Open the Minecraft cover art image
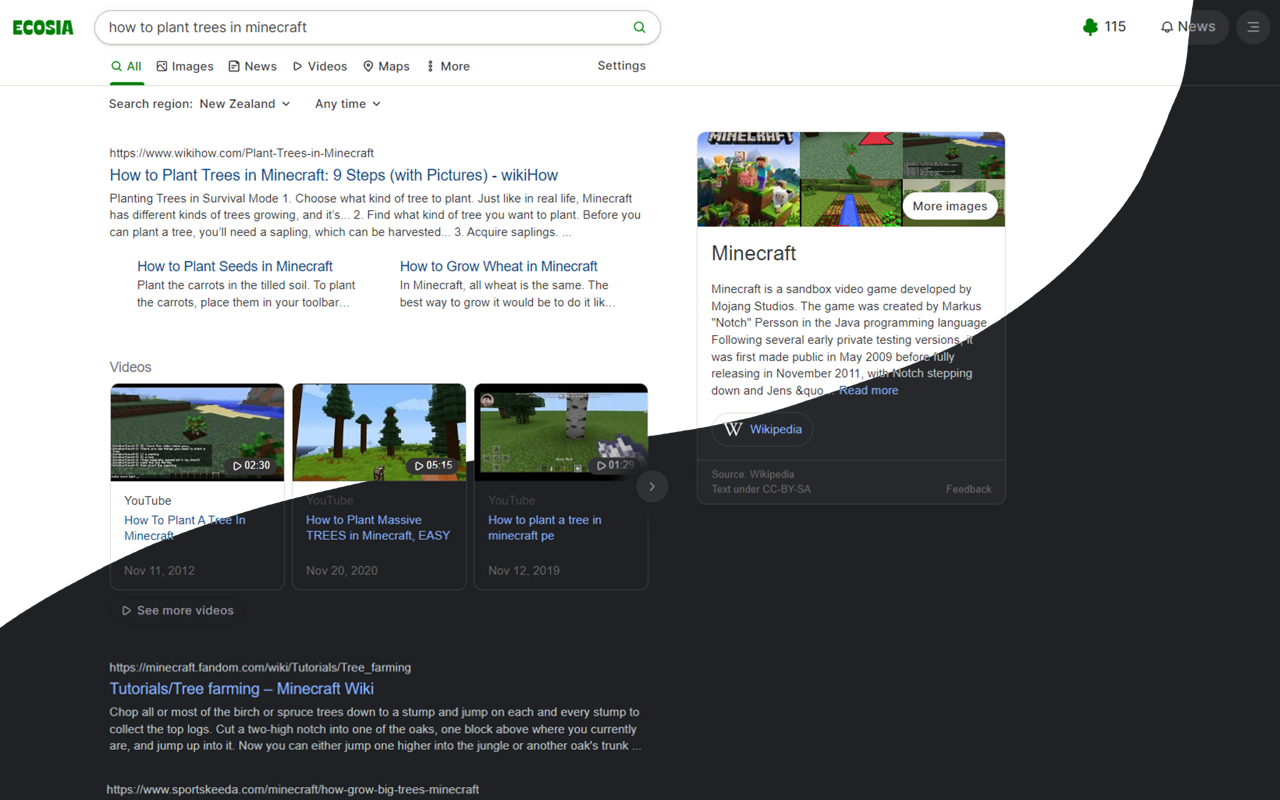 coord(748,179)
